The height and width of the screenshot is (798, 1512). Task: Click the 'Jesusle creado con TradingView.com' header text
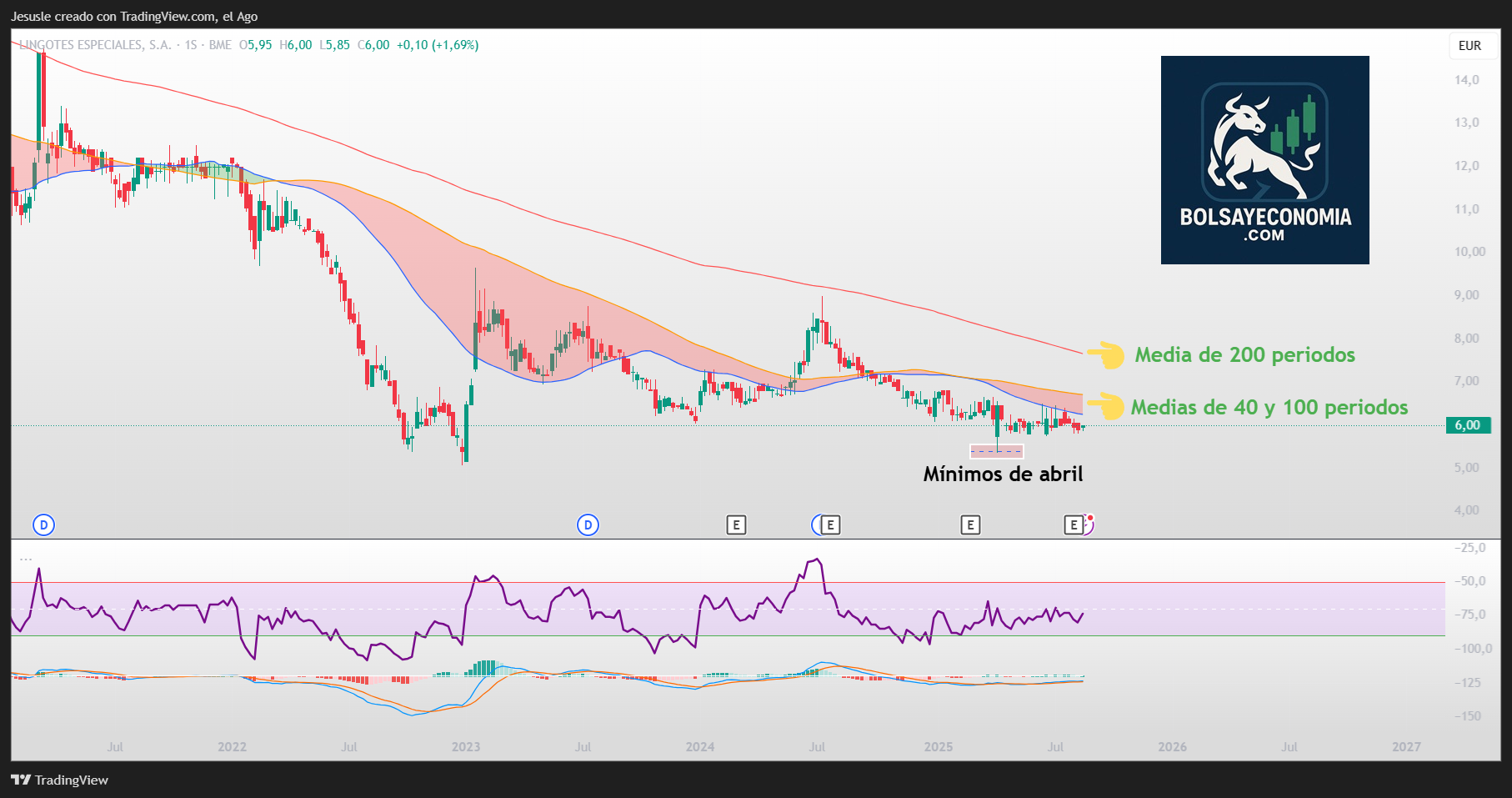click(134, 17)
